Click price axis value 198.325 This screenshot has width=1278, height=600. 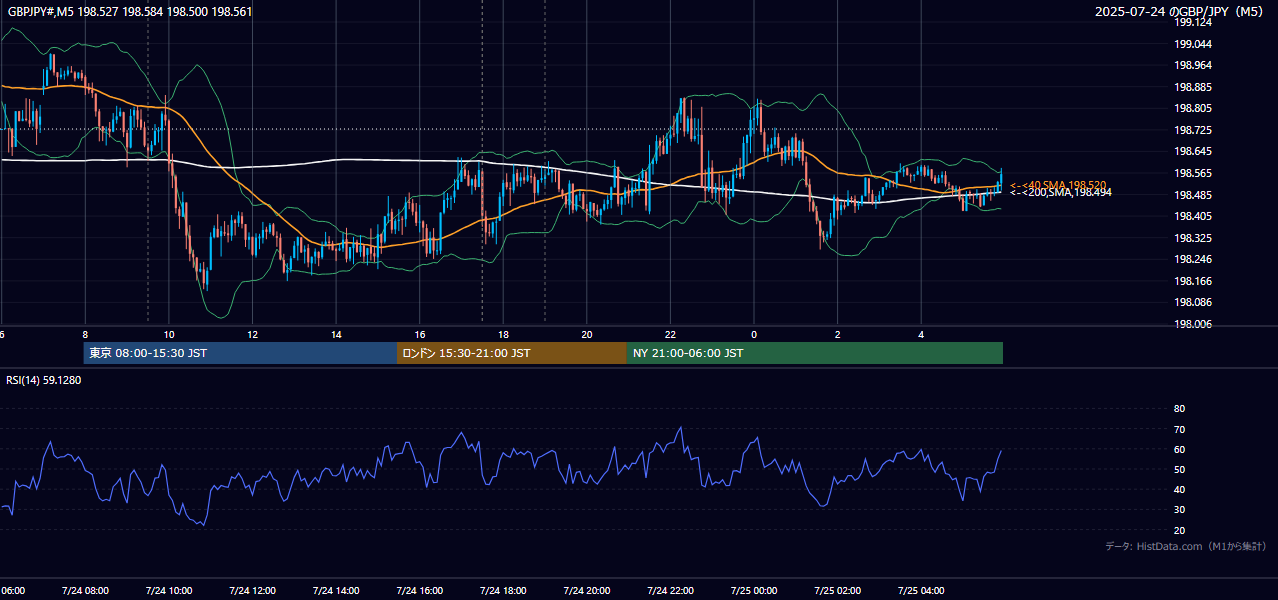point(1193,238)
